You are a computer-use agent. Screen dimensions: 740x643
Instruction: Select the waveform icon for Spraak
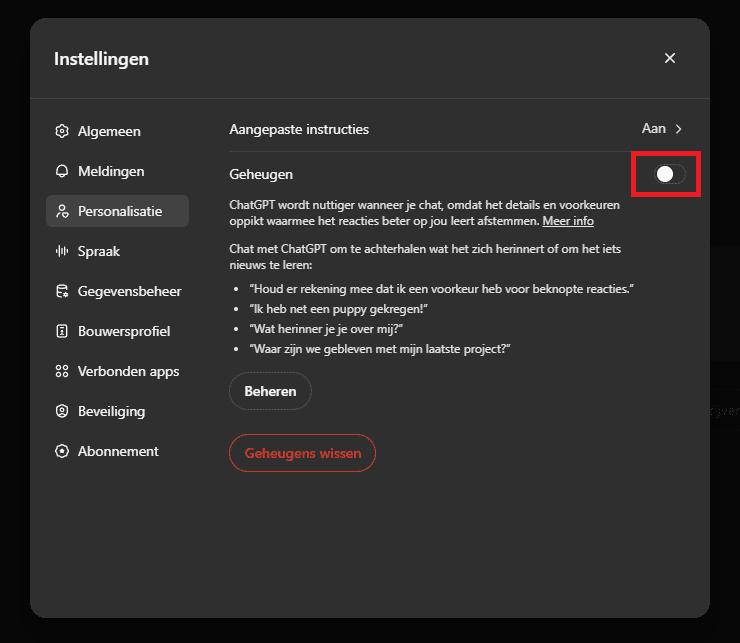62,251
